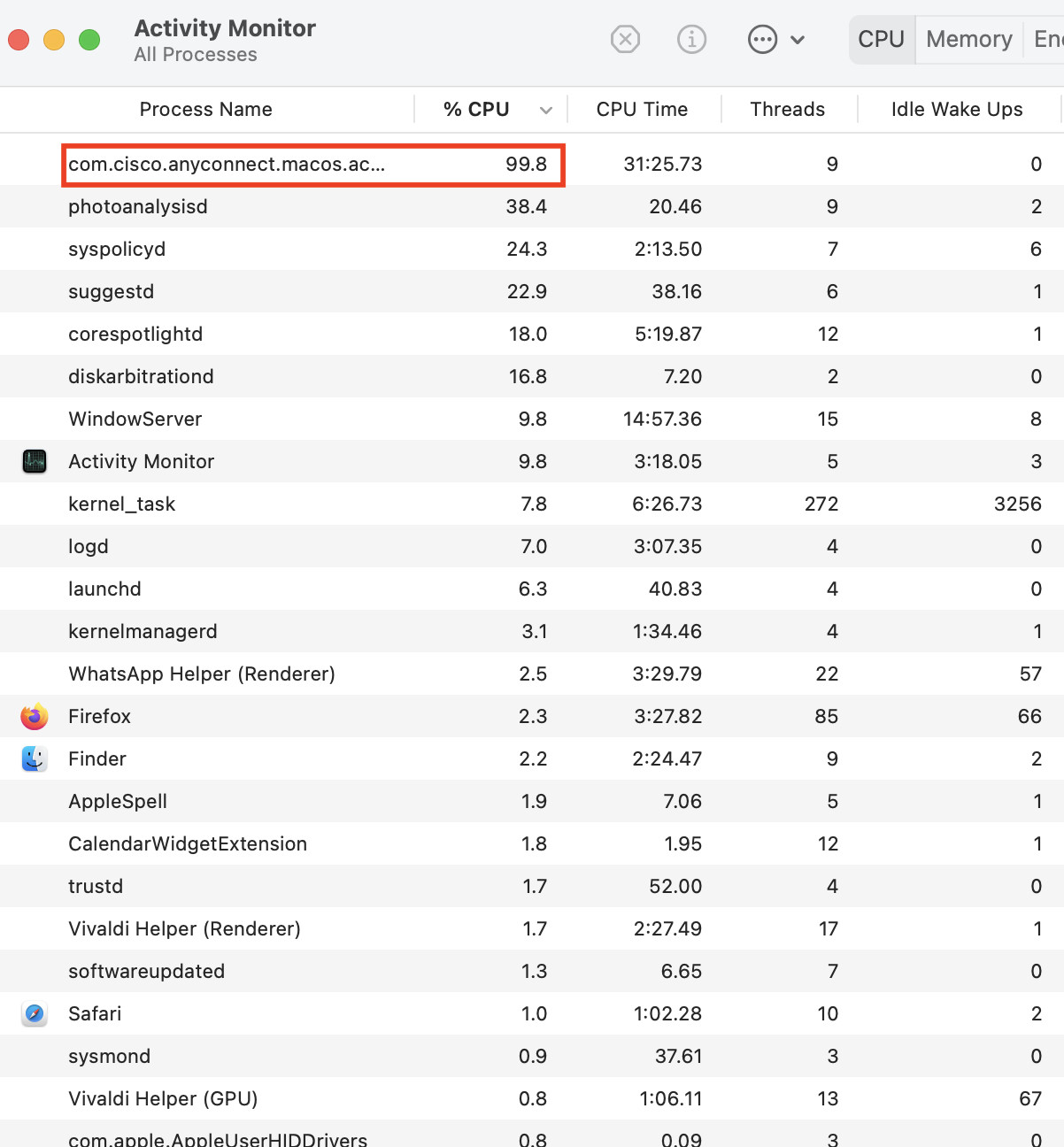Click the Firefox icon in process list
Screen dimensions: 1064x1147
pyautogui.click(x=35, y=716)
